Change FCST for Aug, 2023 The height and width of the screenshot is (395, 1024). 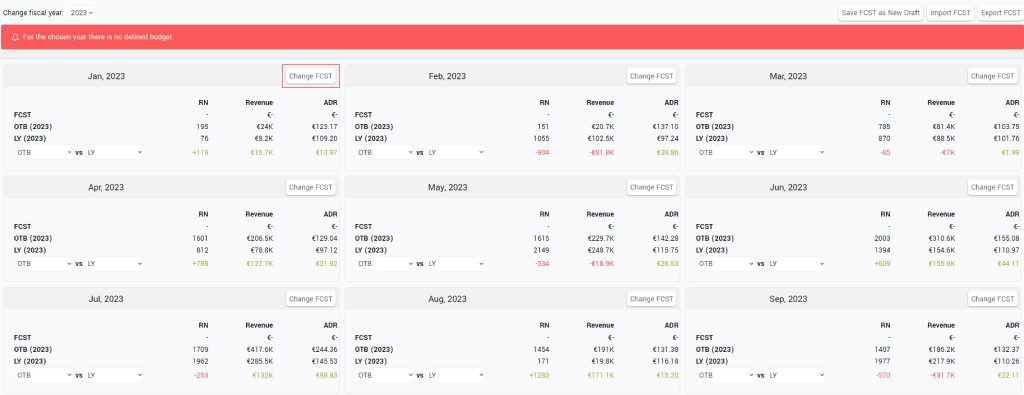[652, 299]
